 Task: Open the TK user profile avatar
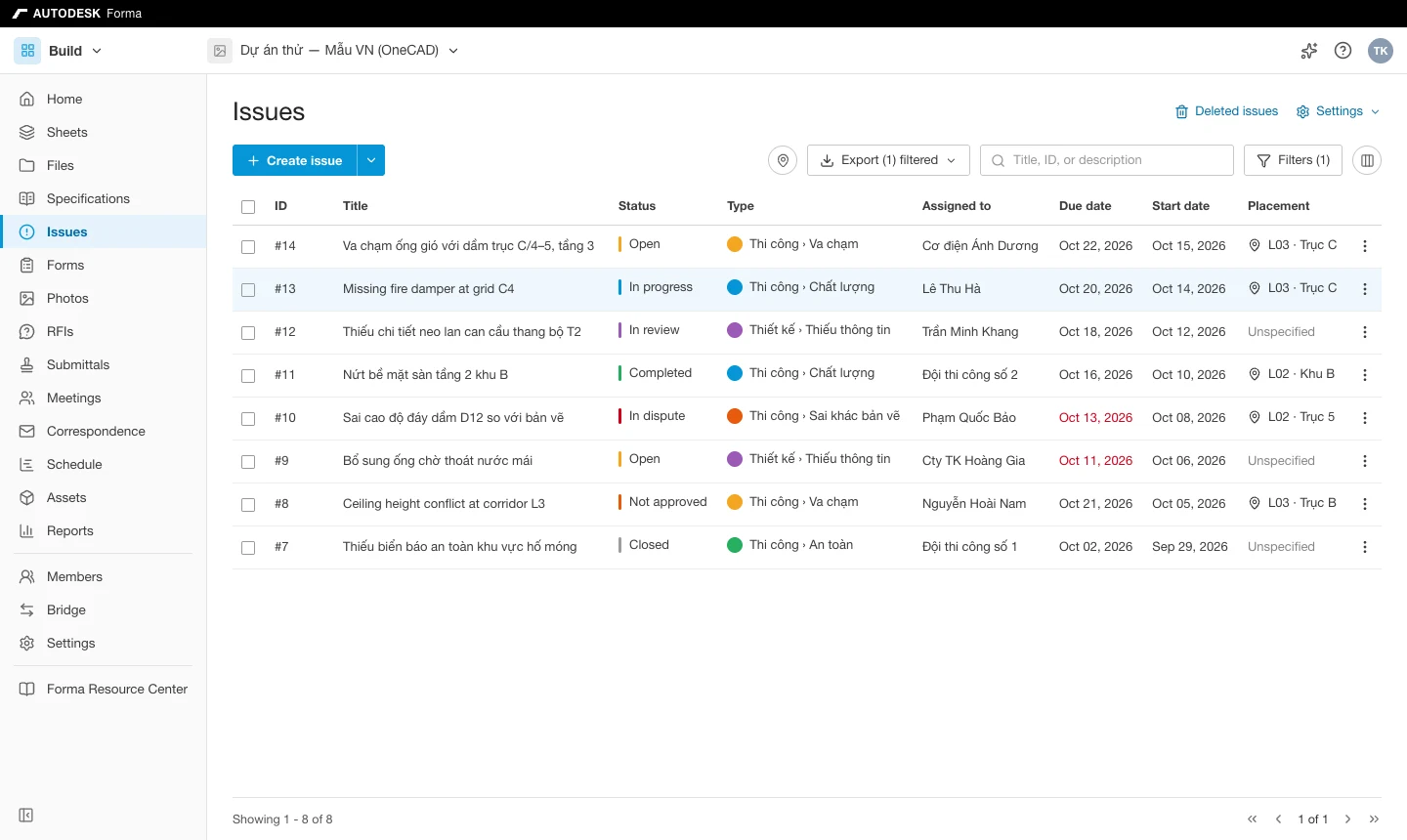click(x=1381, y=51)
